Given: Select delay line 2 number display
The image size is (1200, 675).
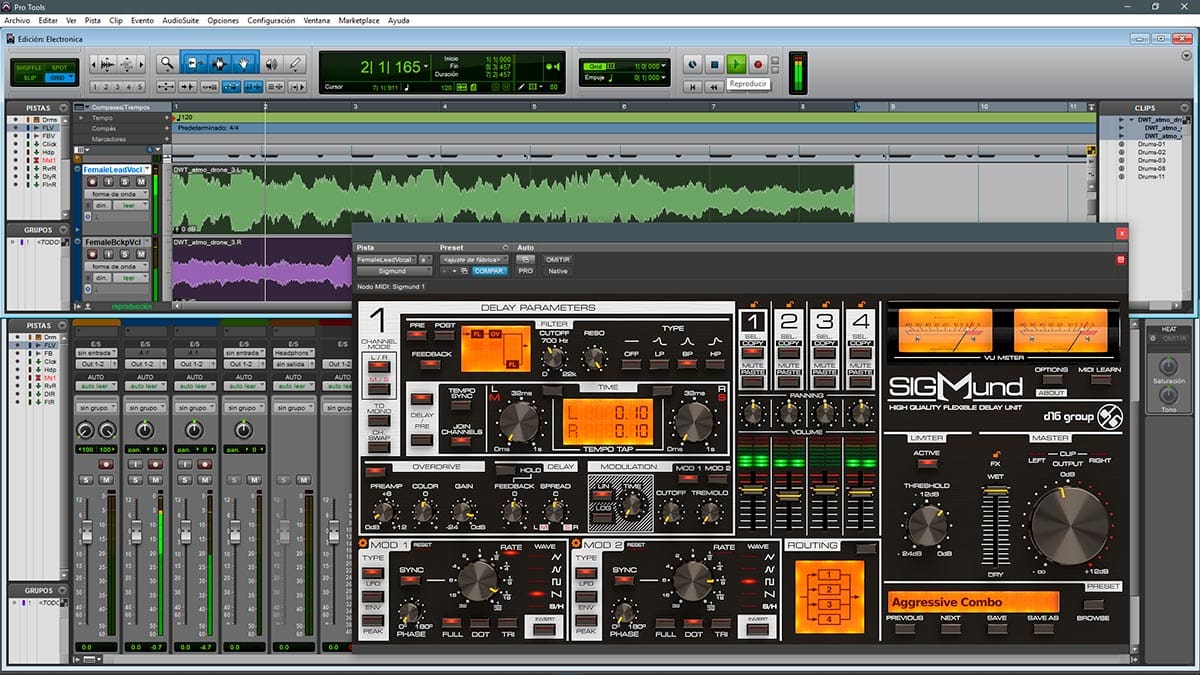Looking at the screenshot, I should 790,321.
